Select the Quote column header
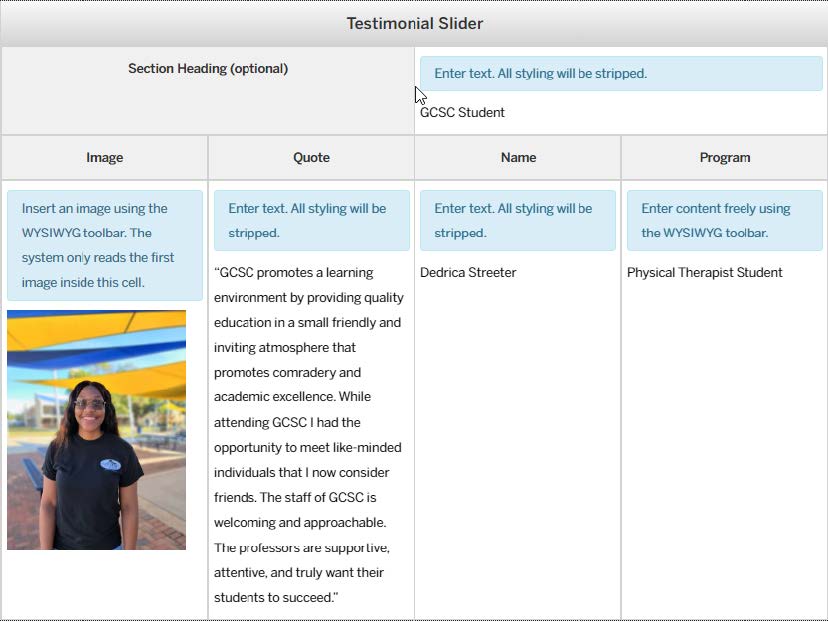Image resolution: width=828 pixels, height=622 pixels. (x=311, y=157)
